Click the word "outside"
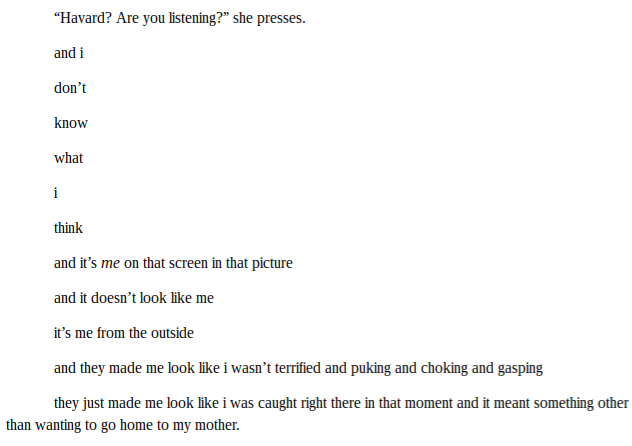Image resolution: width=632 pixels, height=446 pixels. [x=172, y=333]
